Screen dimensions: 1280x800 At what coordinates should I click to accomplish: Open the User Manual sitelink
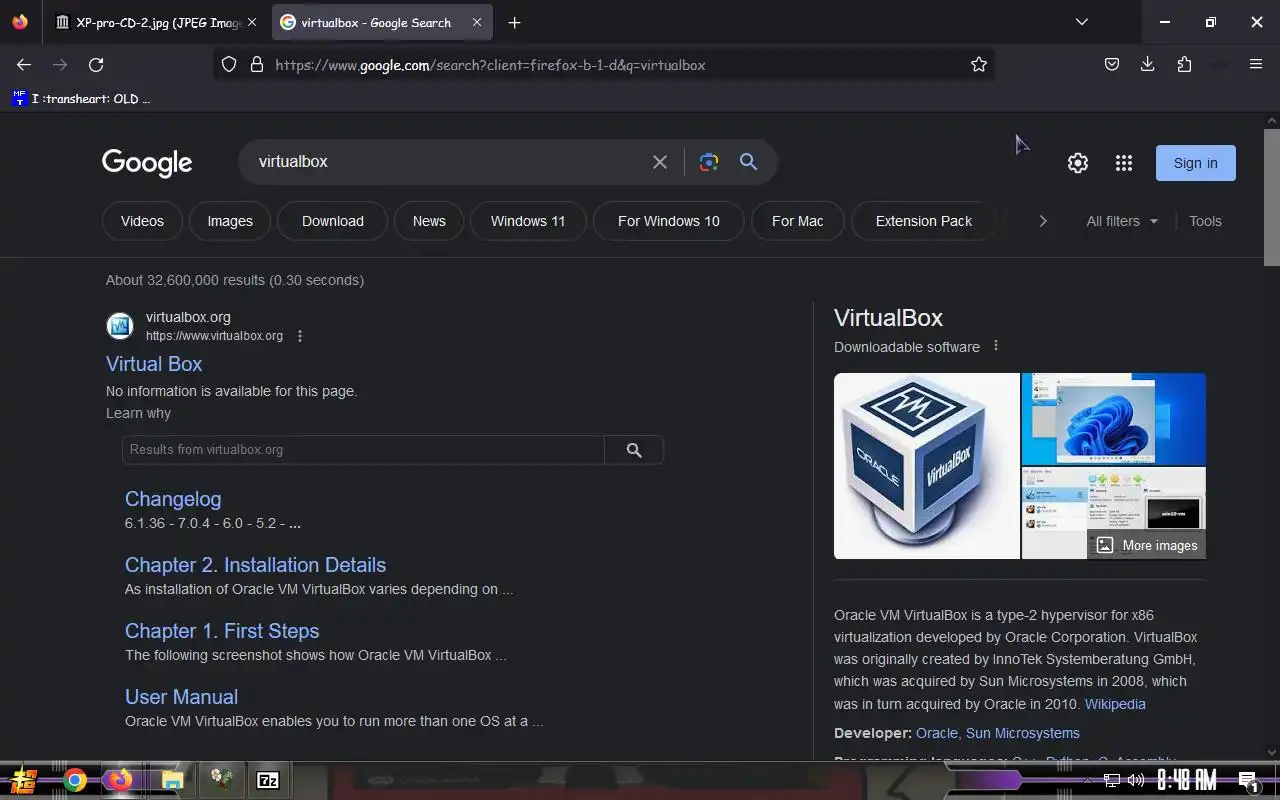click(181, 697)
